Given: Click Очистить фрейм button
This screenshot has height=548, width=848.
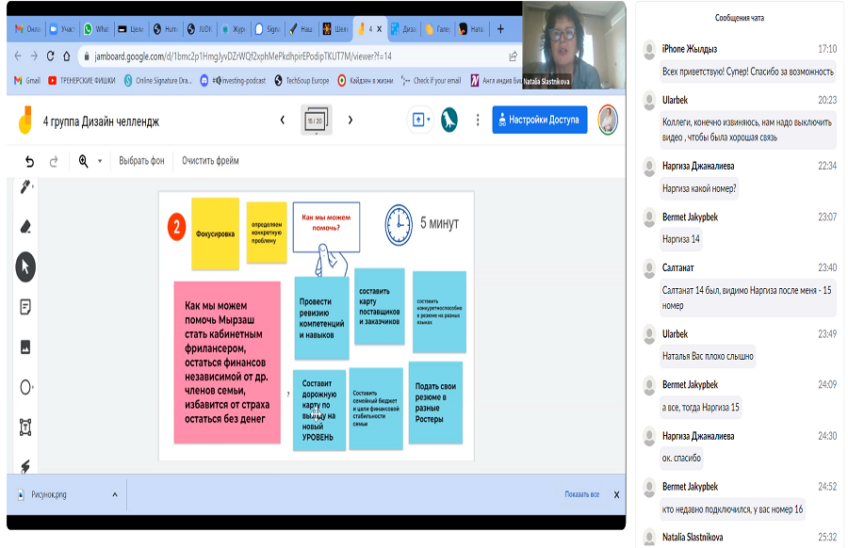Looking at the screenshot, I should [x=210, y=161].
